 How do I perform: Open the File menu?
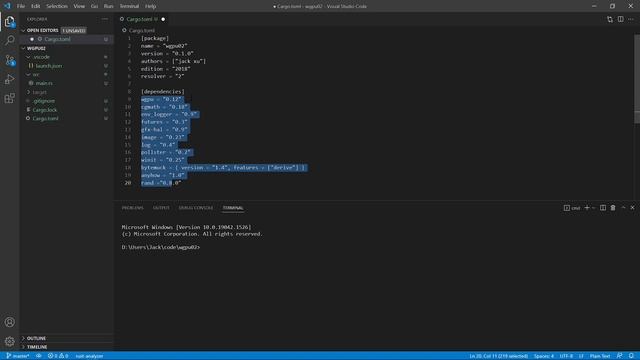(21, 6)
